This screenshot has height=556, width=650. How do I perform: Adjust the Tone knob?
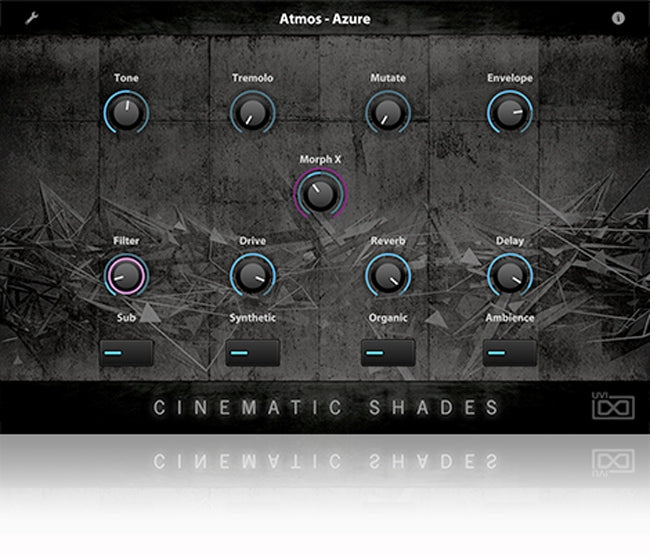[126, 112]
